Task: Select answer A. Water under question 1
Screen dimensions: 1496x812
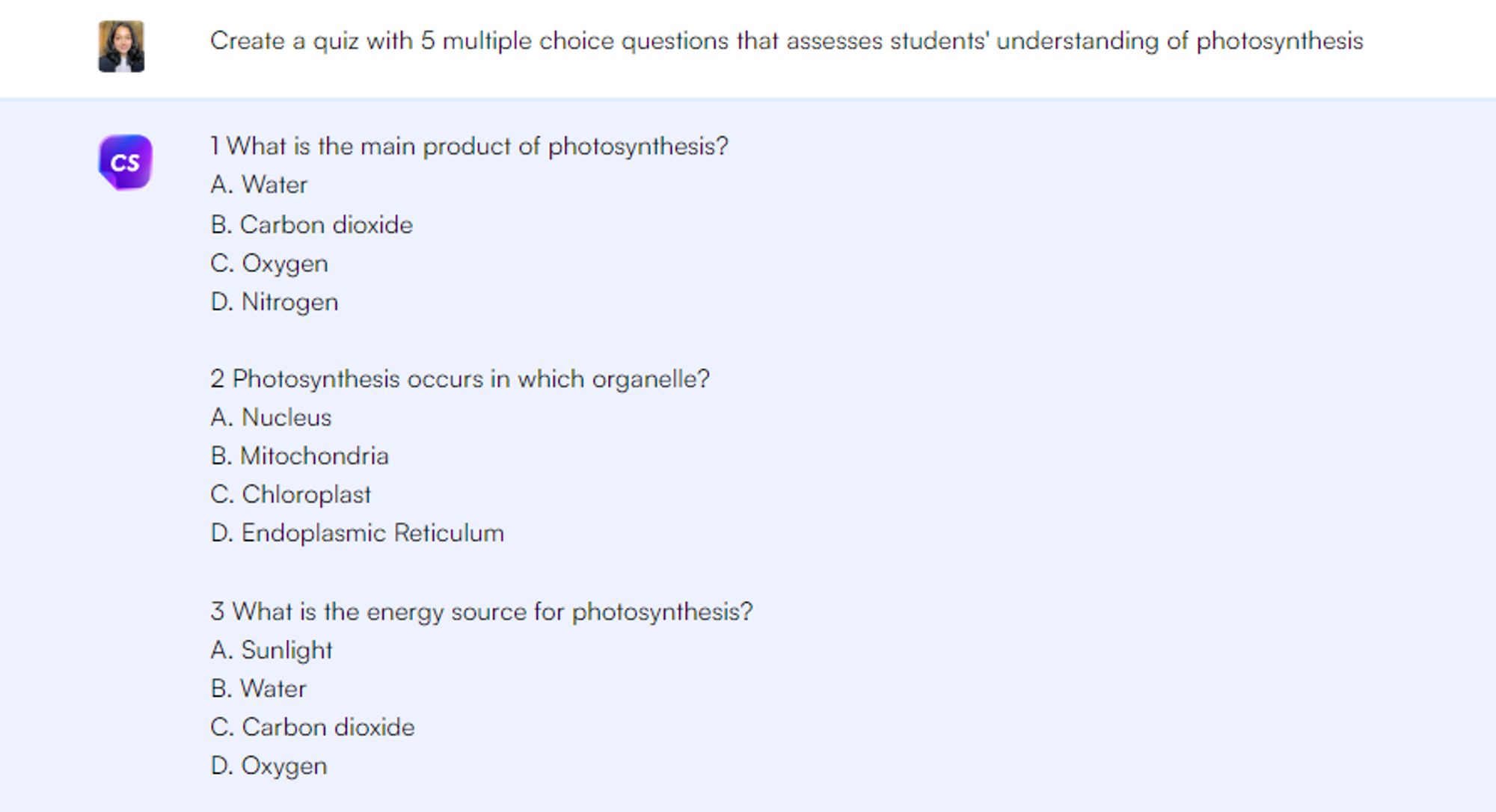Action: tap(259, 185)
